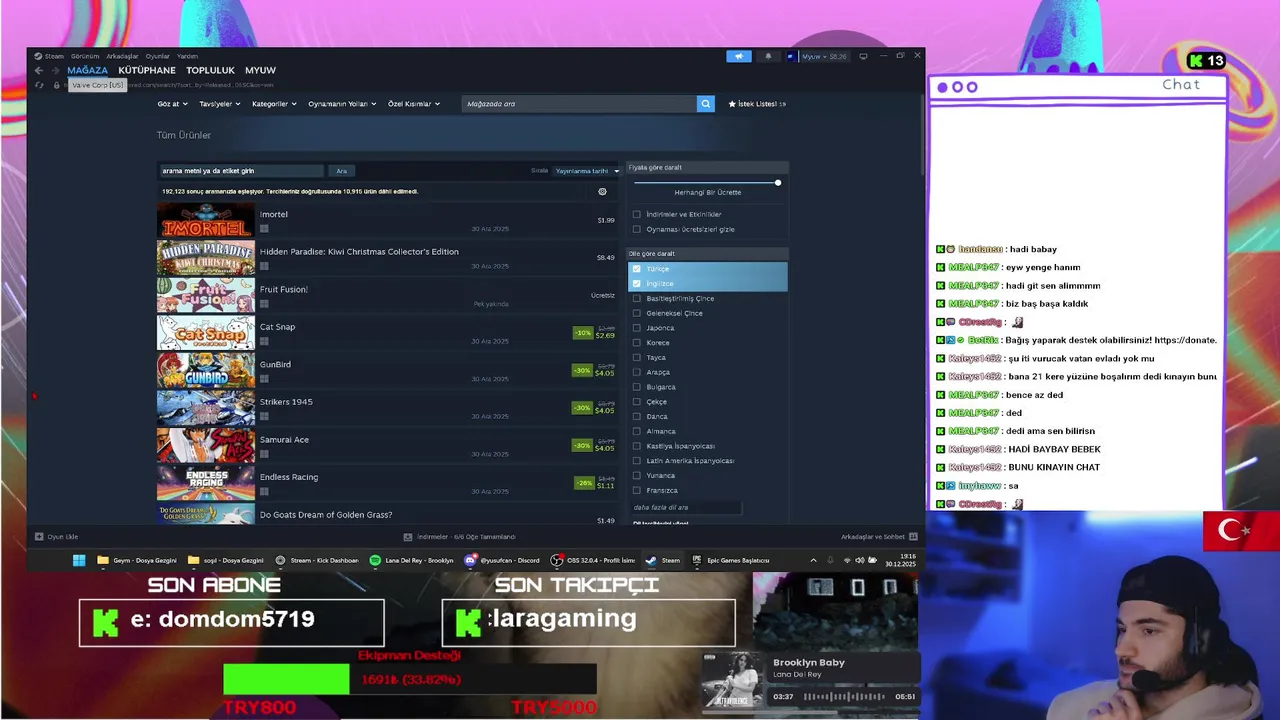This screenshot has height=720, width=1280.
Task: Open Hidden Paradise Kiwi Christmas title
Action: pos(359,252)
